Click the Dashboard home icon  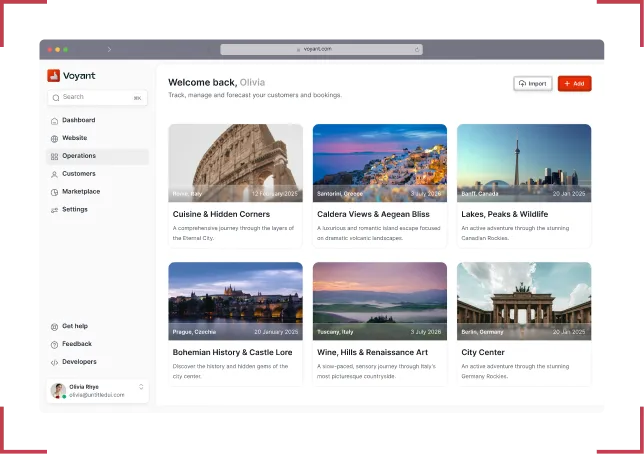pos(54,121)
